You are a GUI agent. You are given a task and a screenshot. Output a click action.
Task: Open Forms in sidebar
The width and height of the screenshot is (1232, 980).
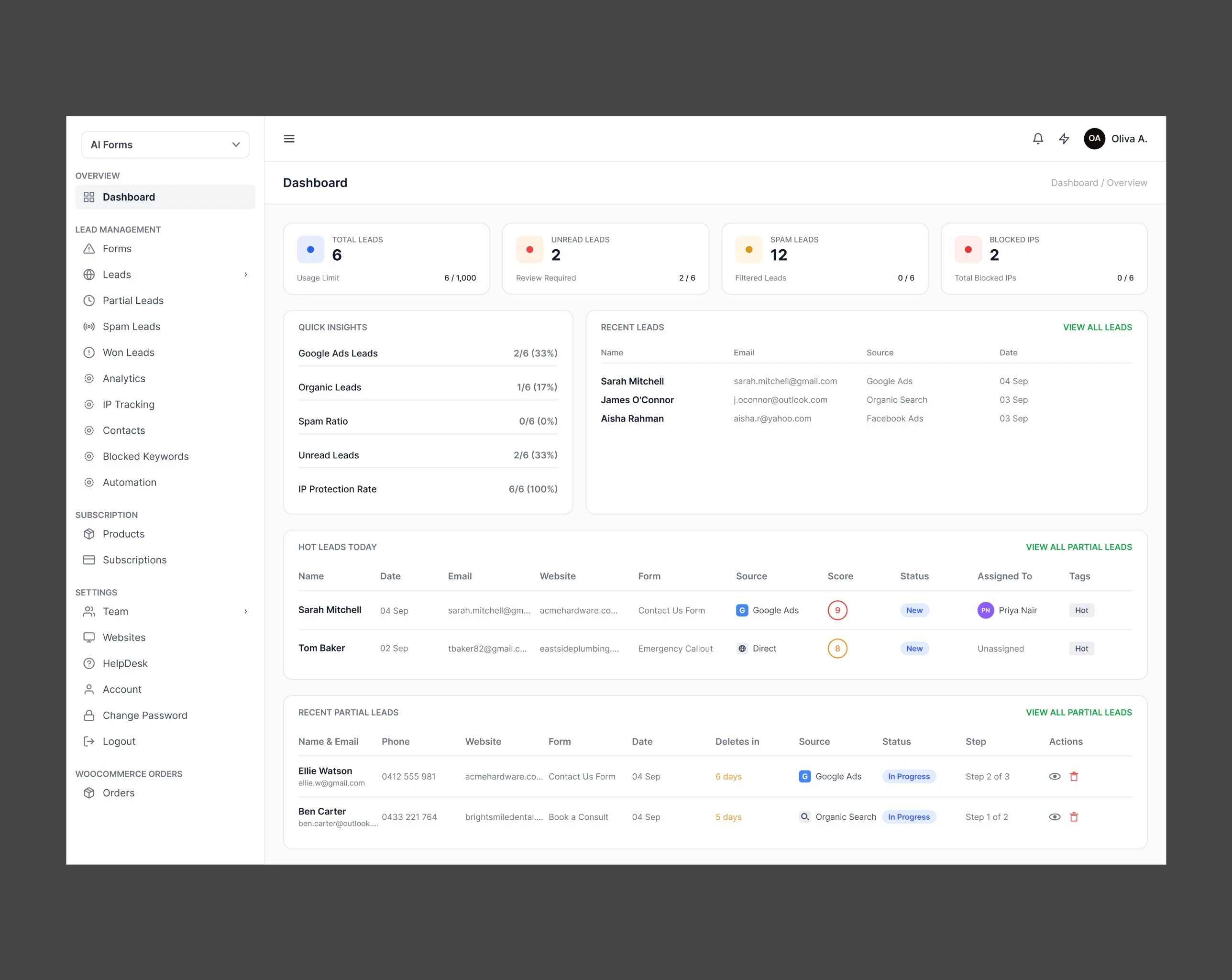coord(165,249)
